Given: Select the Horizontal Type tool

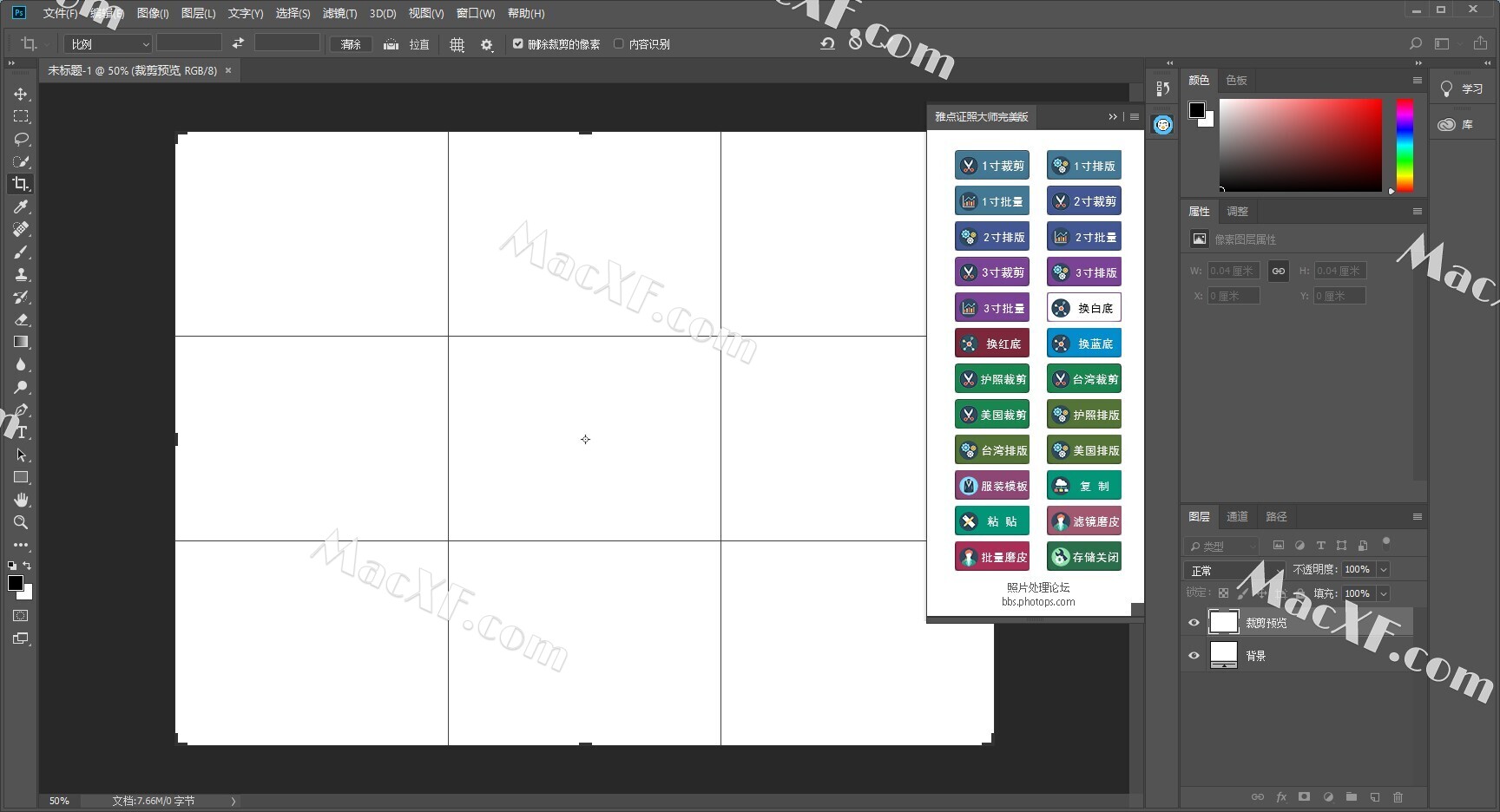Looking at the screenshot, I should coord(21,432).
